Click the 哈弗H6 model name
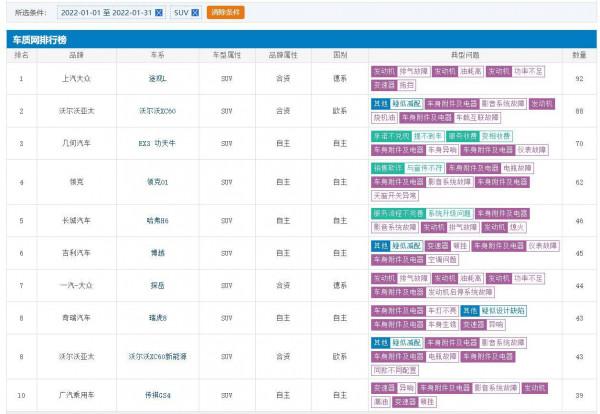 [x=159, y=220]
